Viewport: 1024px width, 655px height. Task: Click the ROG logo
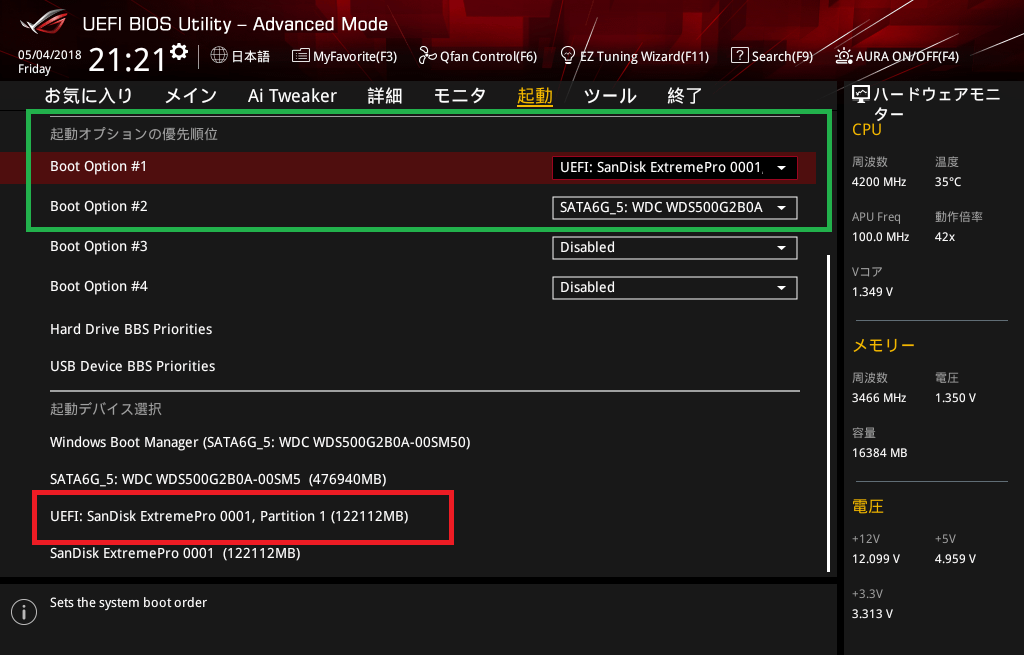click(x=43, y=23)
